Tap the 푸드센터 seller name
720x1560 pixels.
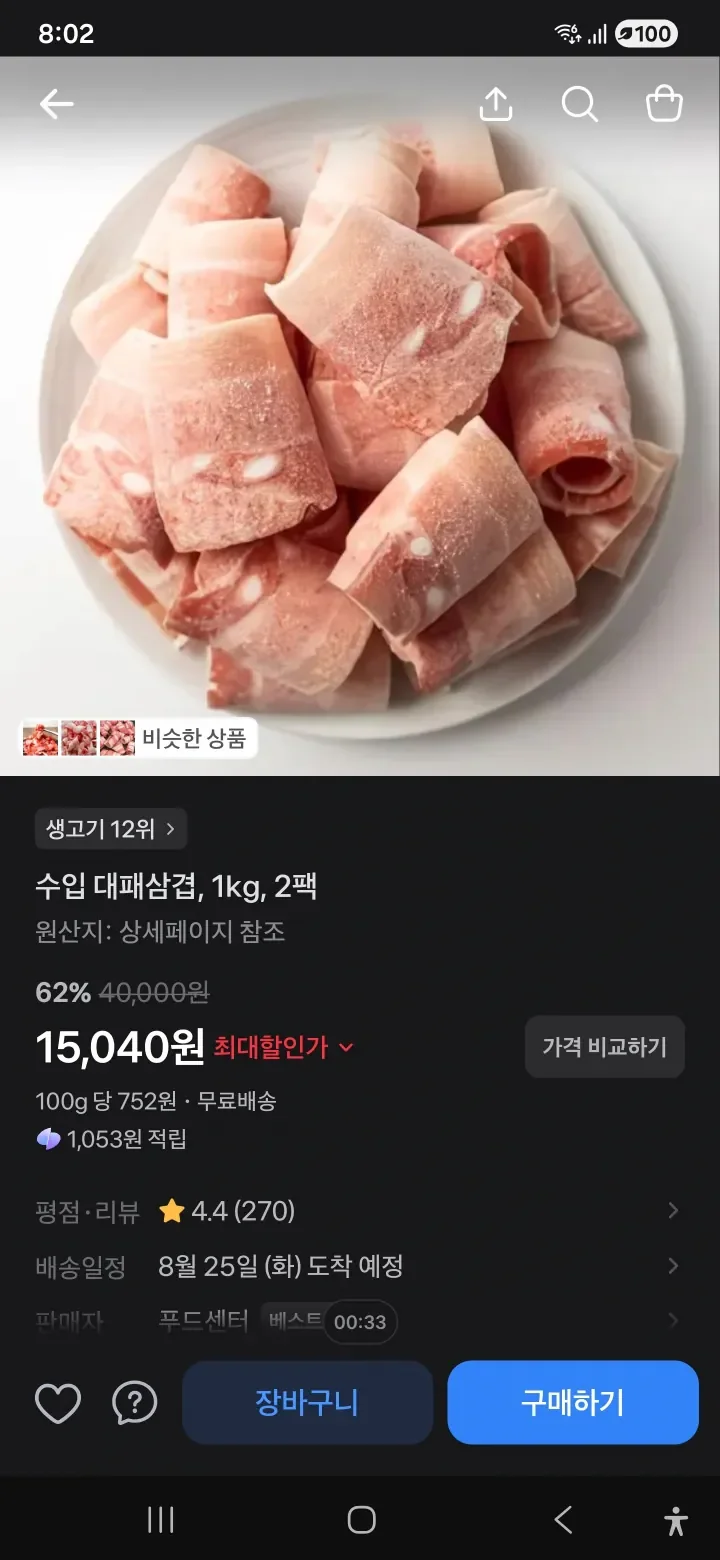pyautogui.click(x=203, y=1321)
